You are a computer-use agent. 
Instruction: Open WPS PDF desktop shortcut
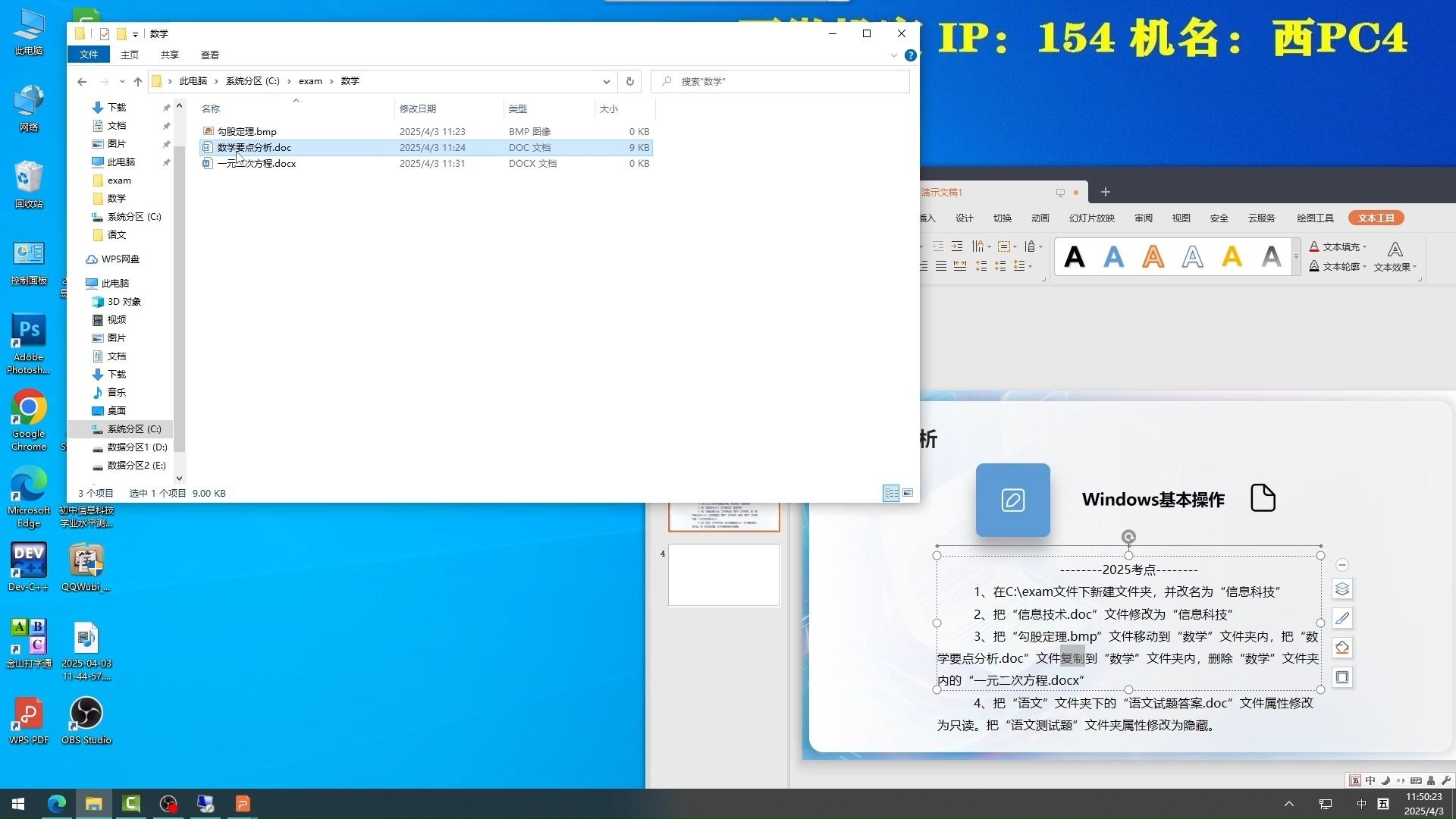click(29, 720)
